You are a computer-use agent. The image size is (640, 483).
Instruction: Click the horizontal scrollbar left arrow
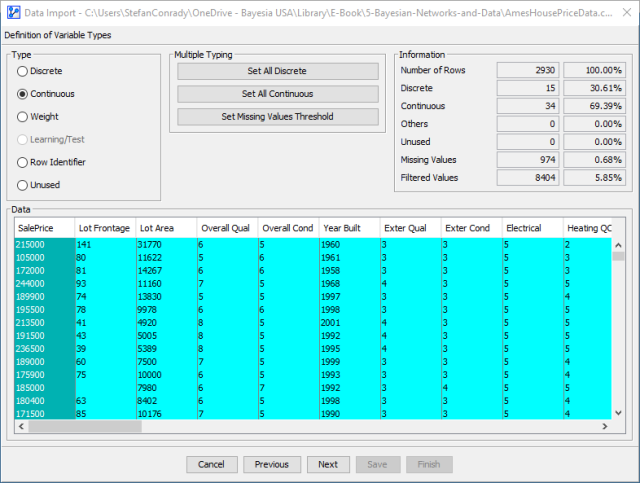tap(21, 426)
